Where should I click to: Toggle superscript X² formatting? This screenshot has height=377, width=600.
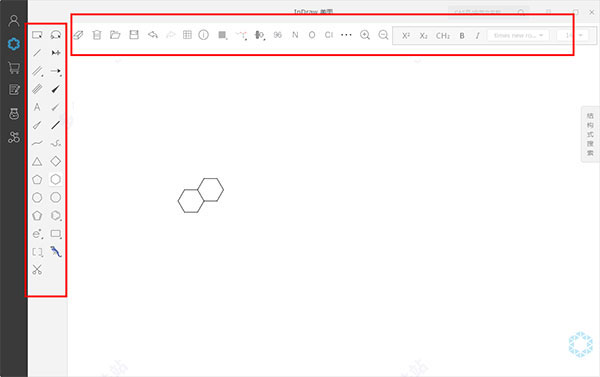[406, 36]
